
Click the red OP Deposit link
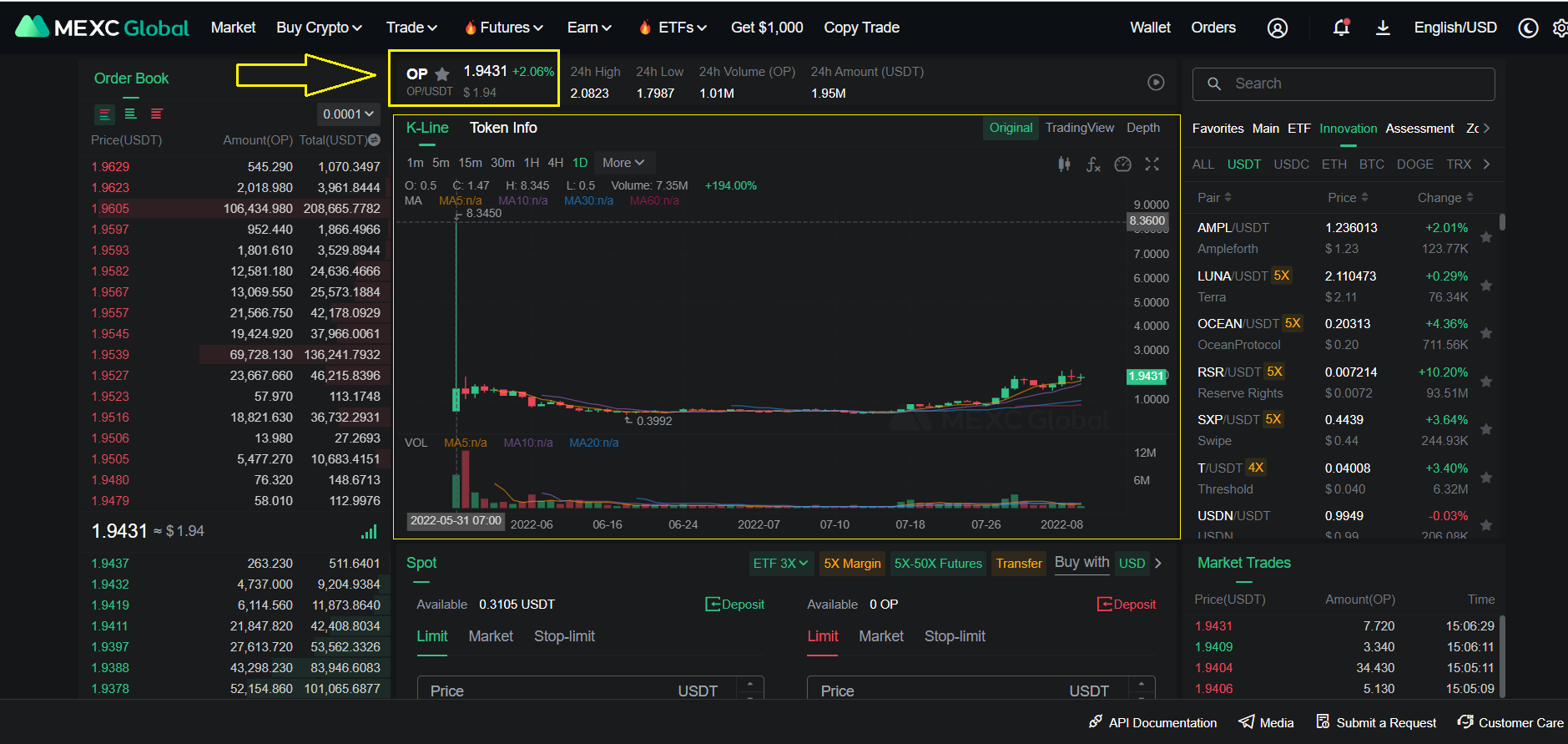pos(1127,605)
